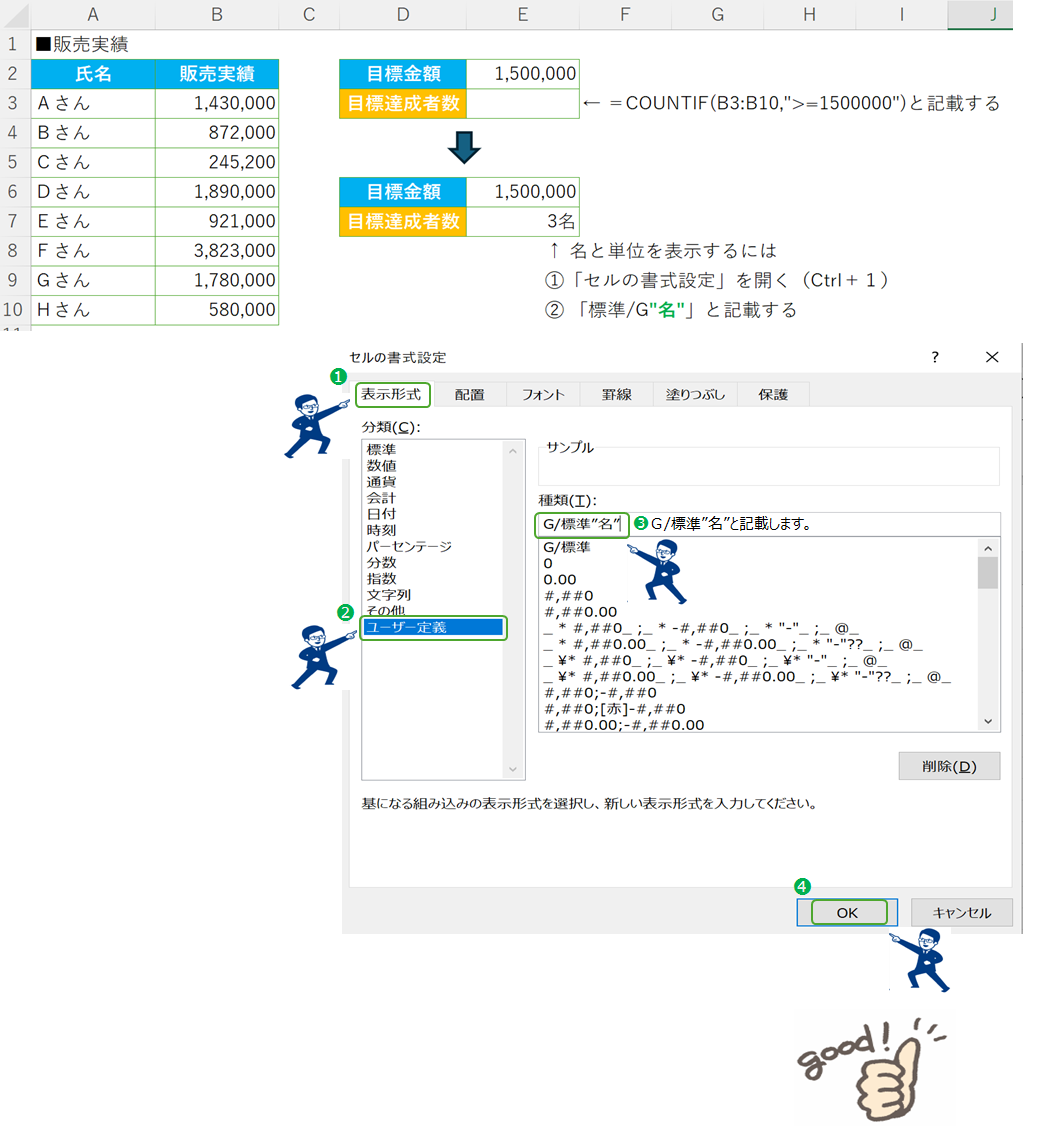Close the セルの書式設定 dialog with X
The width and height of the screenshot is (1038, 1126).
[x=992, y=357]
